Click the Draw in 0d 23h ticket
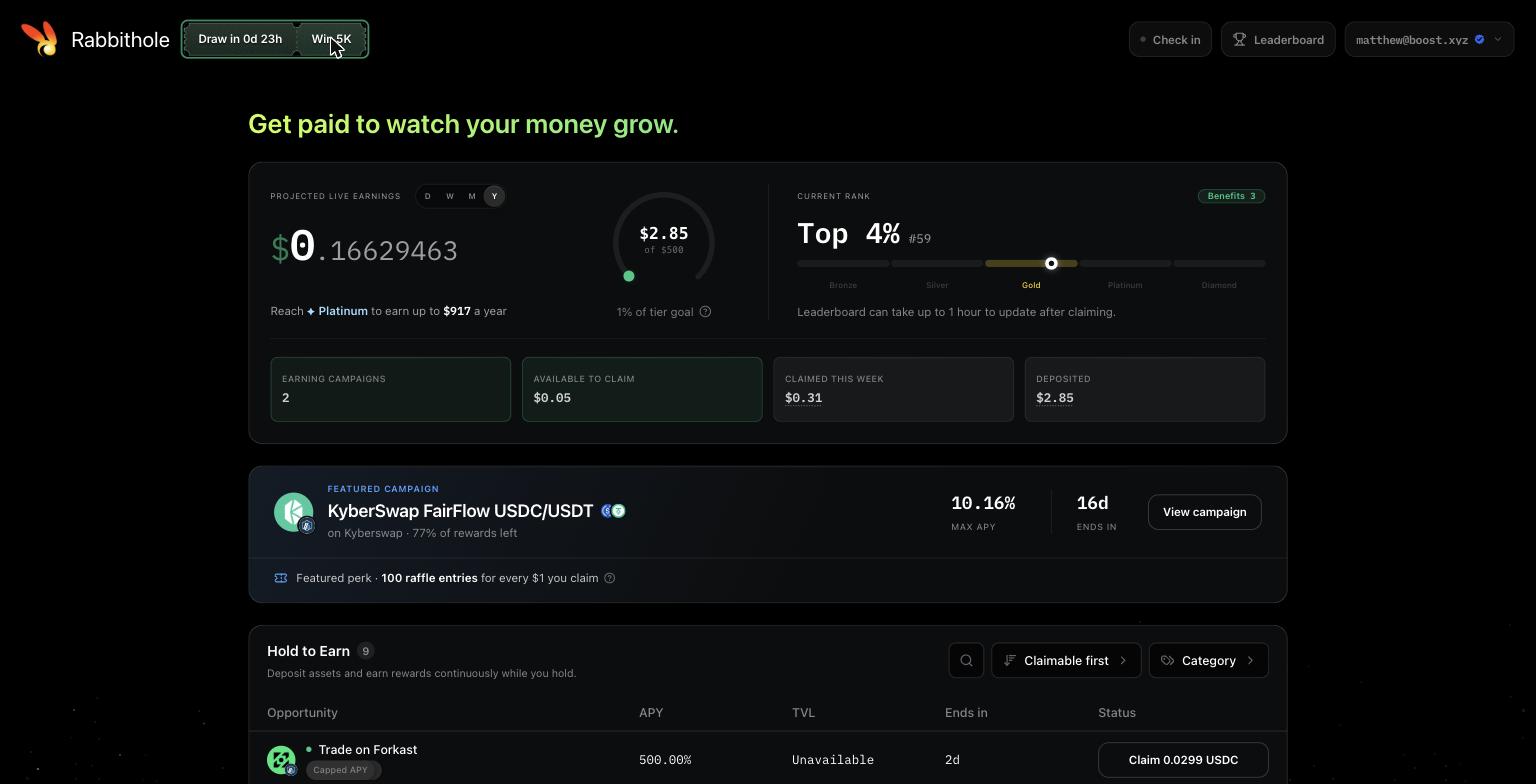 (x=240, y=39)
